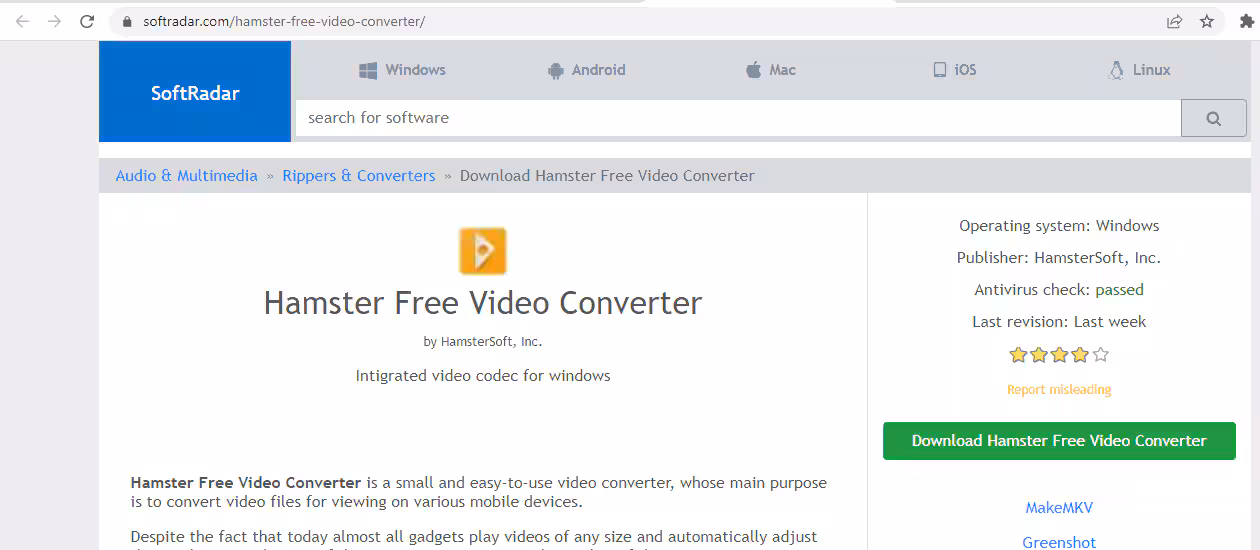
Task: Share this page using share icon
Action: 1174,21
